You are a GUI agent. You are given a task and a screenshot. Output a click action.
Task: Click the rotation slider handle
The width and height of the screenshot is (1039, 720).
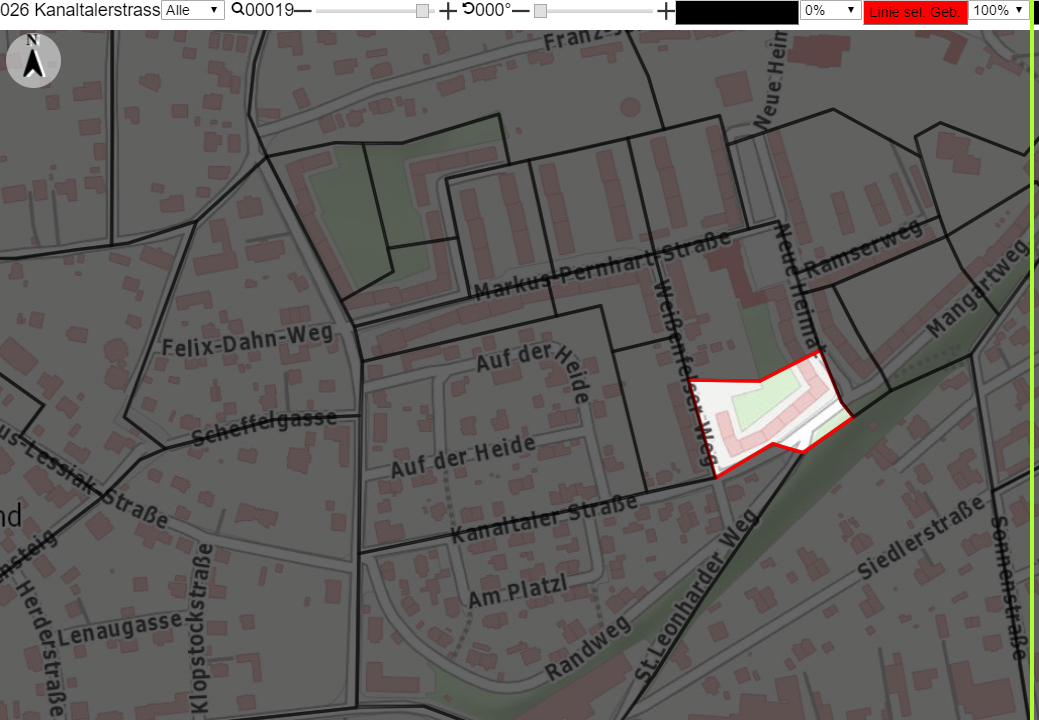(x=541, y=11)
